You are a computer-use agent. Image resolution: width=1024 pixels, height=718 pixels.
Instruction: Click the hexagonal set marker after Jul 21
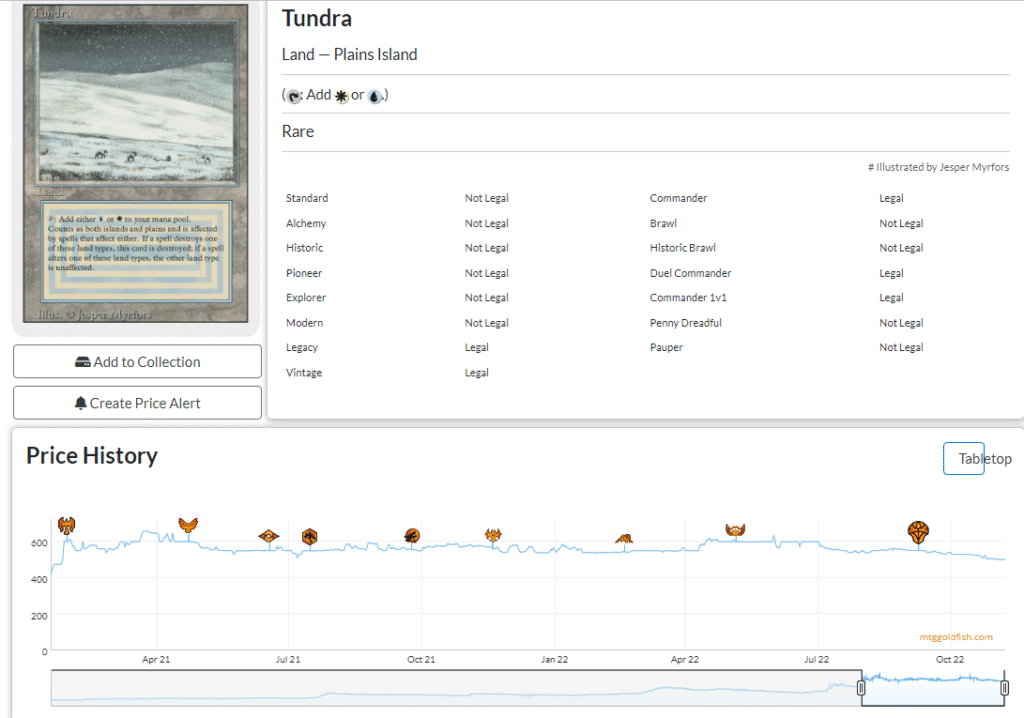point(310,537)
